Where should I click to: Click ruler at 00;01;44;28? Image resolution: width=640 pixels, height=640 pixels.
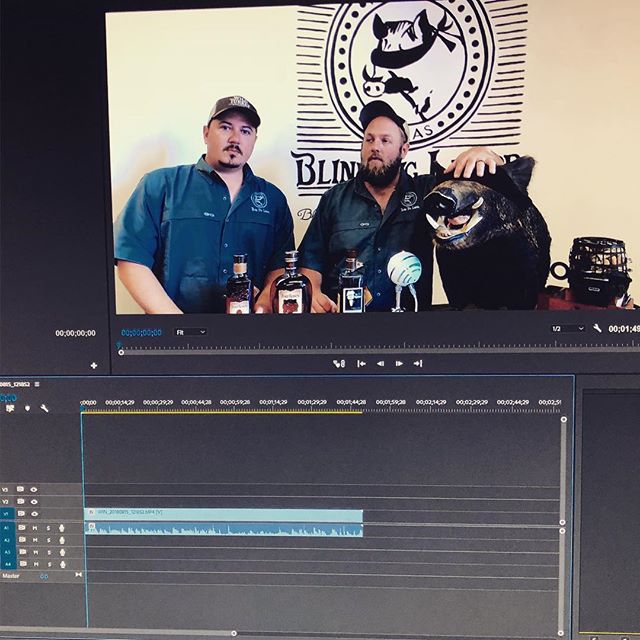[x=351, y=402]
